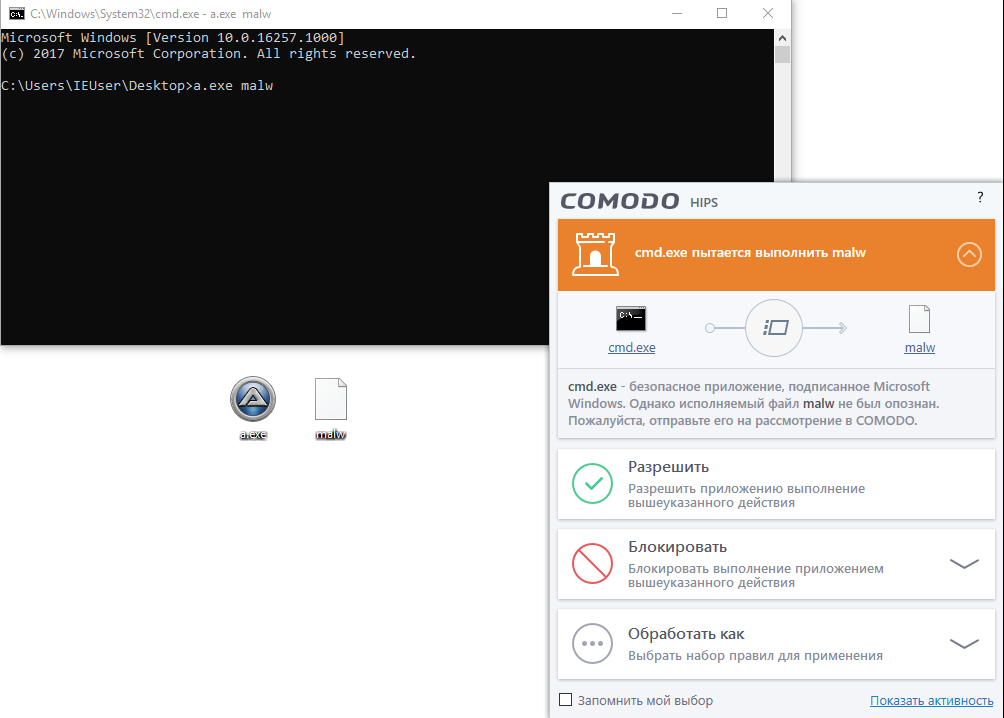1004x718 pixels.
Task: Click the red Block prohibition icon
Action: pyautogui.click(x=592, y=564)
